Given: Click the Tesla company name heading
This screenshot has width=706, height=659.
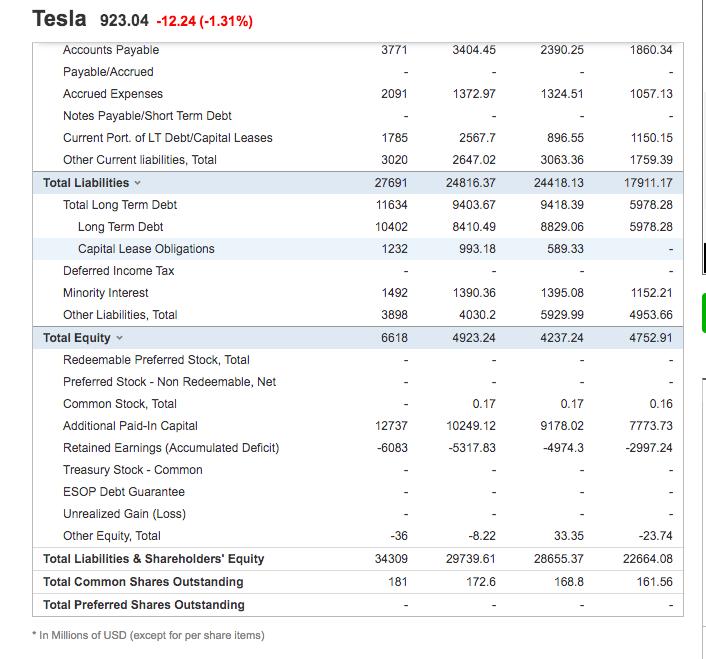Looking at the screenshot, I should click(59, 19).
